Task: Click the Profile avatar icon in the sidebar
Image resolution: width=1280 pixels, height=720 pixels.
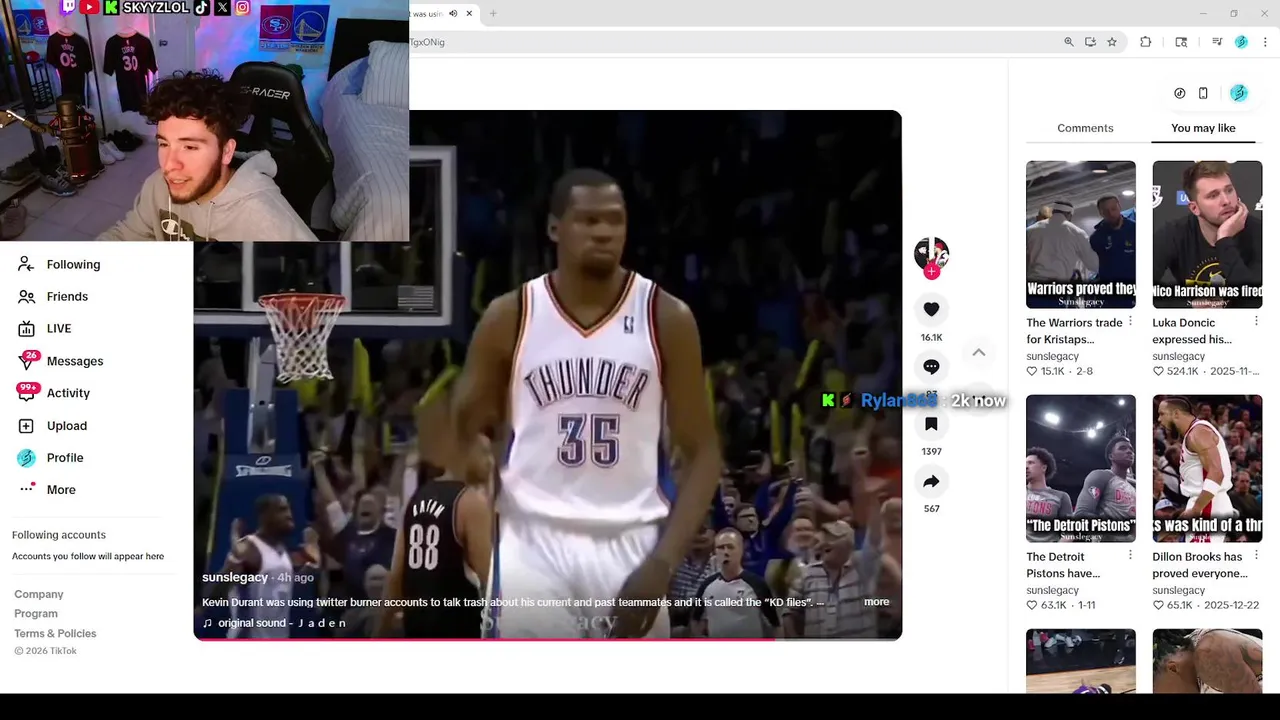Action: tap(26, 458)
